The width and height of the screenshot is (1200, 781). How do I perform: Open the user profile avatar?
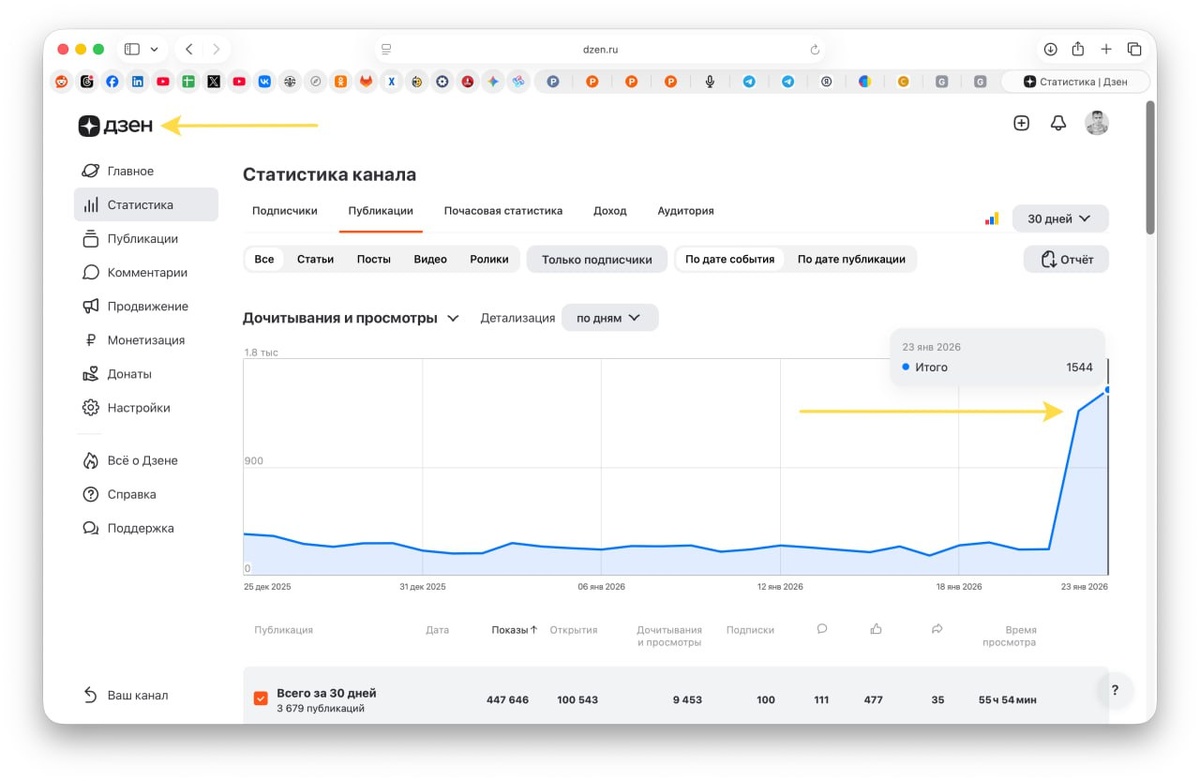point(1097,123)
